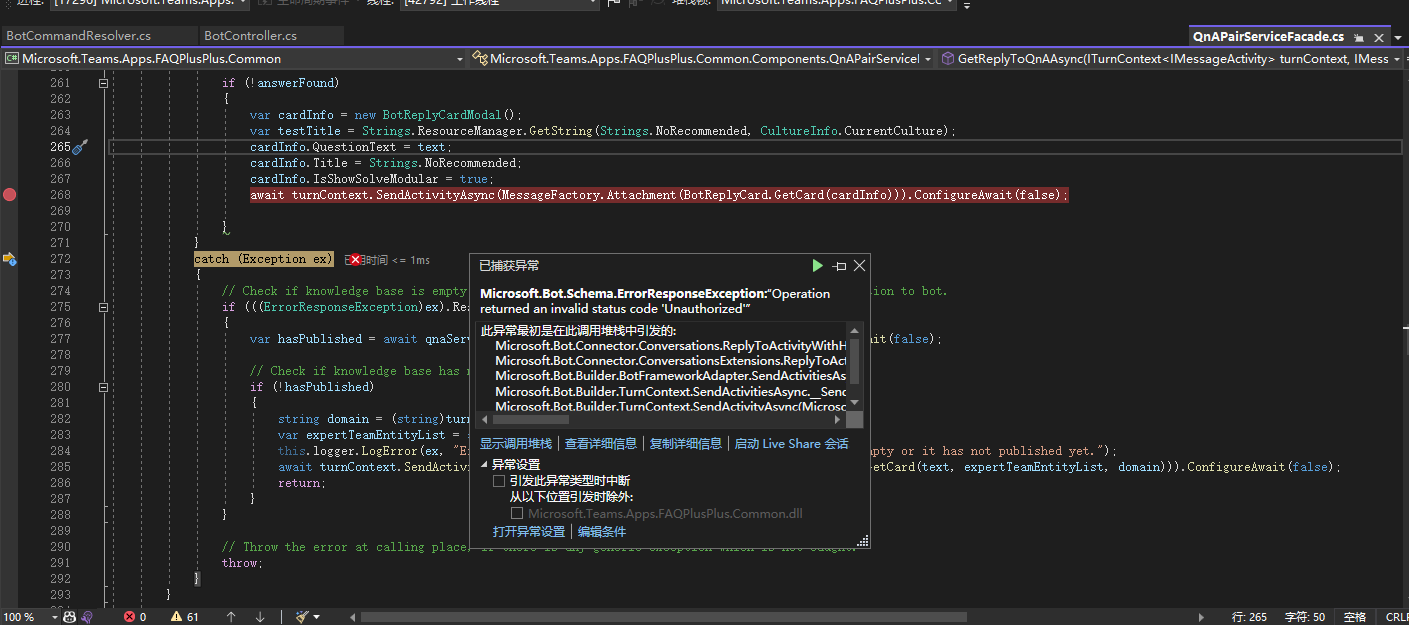Click the 行: 265 line indicator
This screenshot has width=1409, height=625.
1249,617
